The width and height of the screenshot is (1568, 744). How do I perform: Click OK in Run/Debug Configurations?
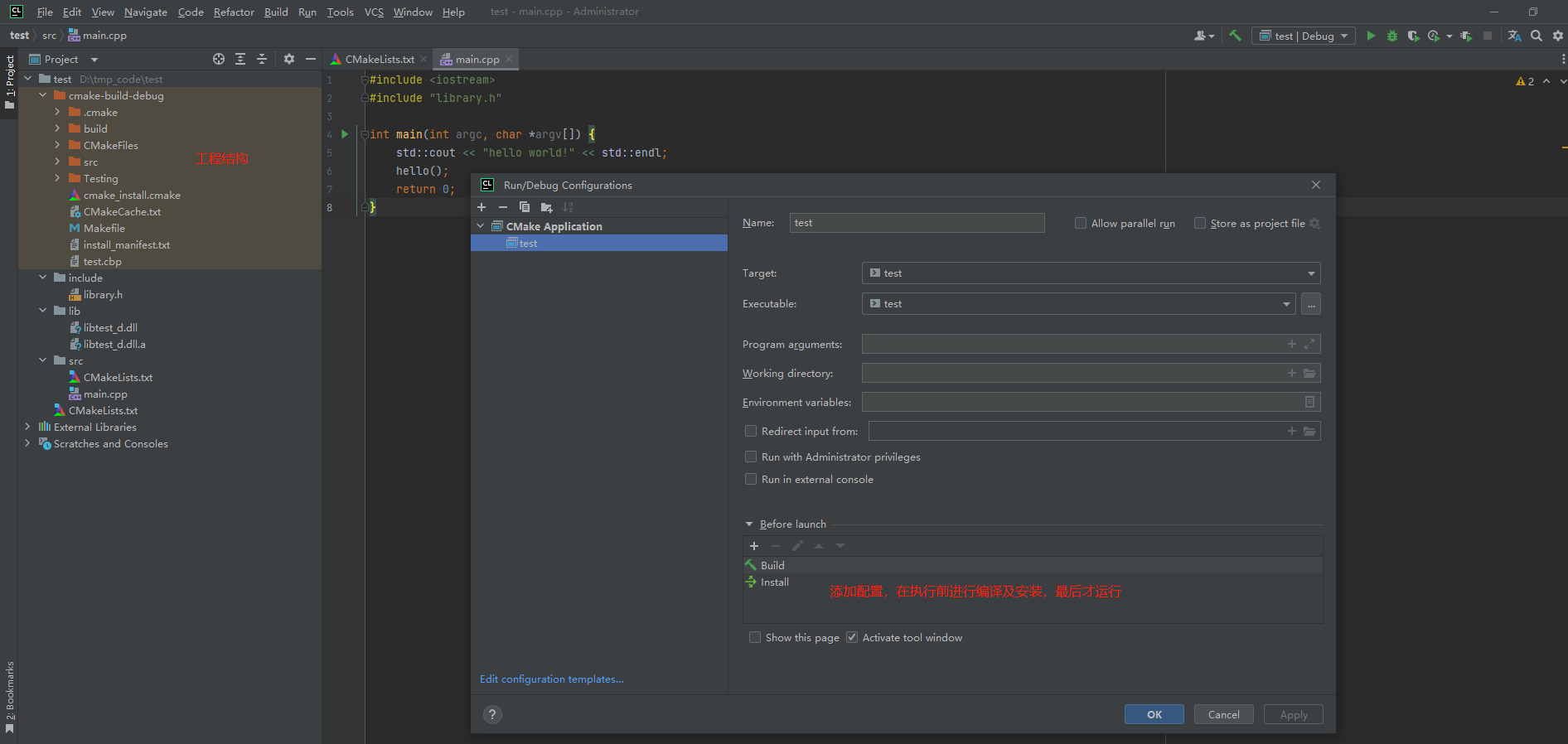(1154, 714)
